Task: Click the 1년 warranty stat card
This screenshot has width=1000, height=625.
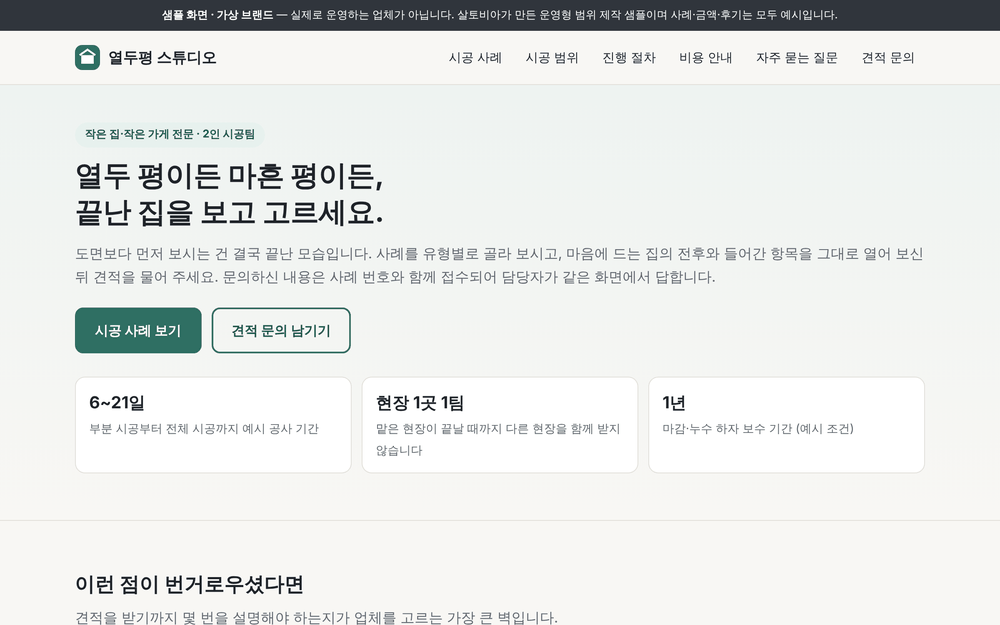Action: (x=786, y=425)
